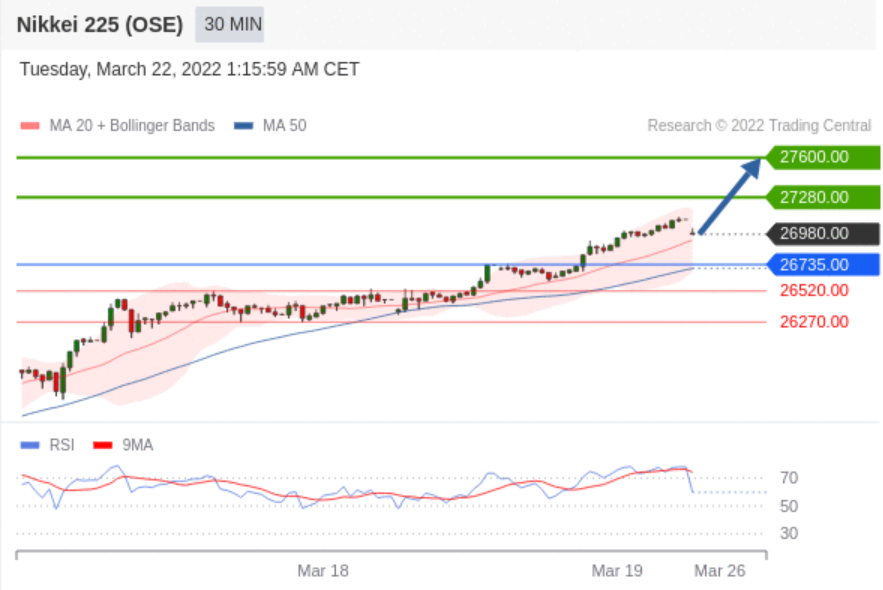Click the Nikkei 225 (OSE) title

coord(100,25)
